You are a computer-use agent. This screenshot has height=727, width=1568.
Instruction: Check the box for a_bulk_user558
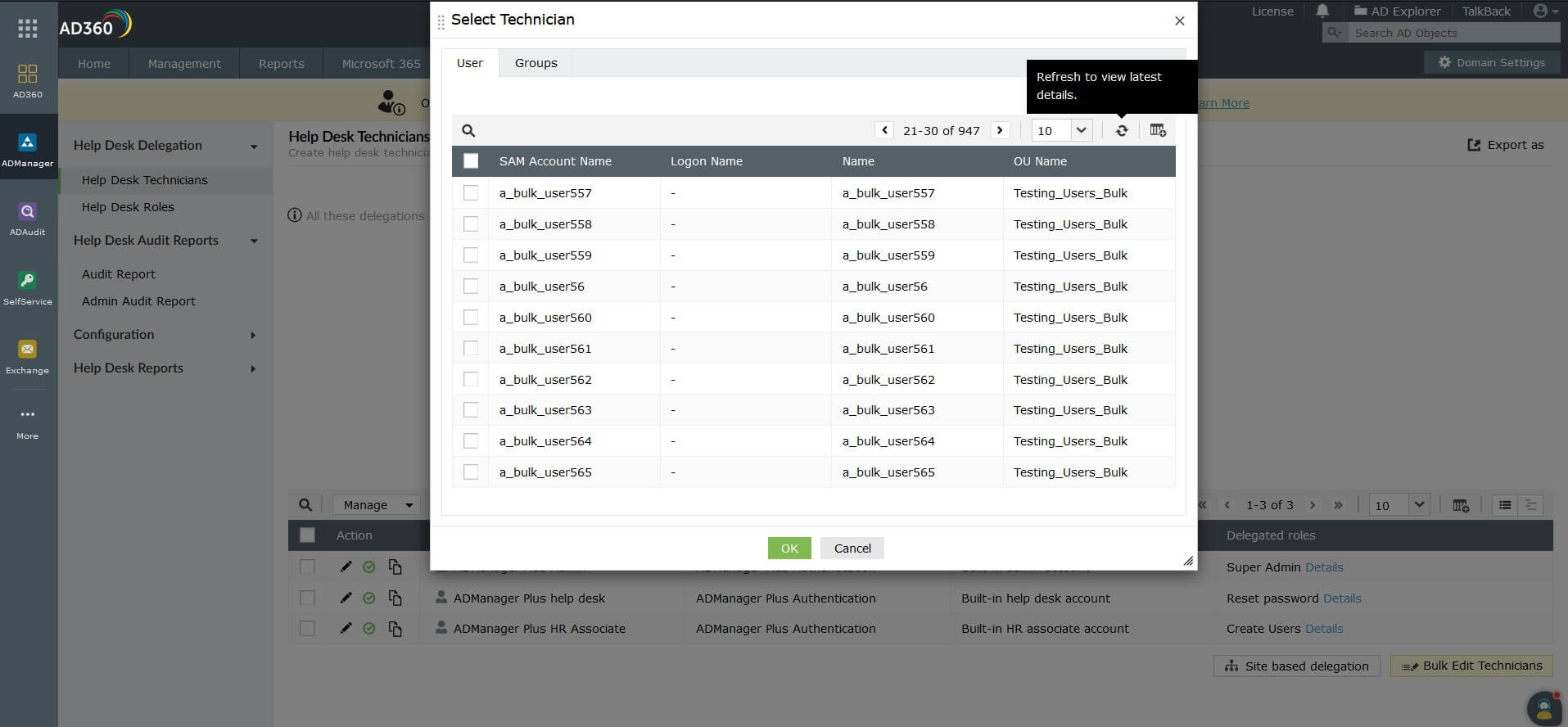coord(471,224)
